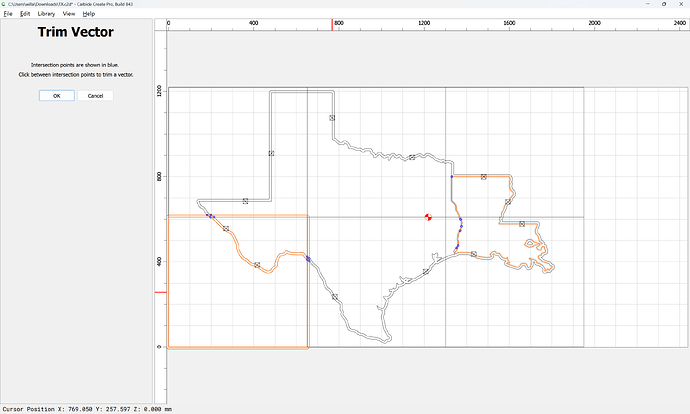The image size is (690, 414).
Task: Open the File menu
Action: pyautogui.click(x=8, y=14)
